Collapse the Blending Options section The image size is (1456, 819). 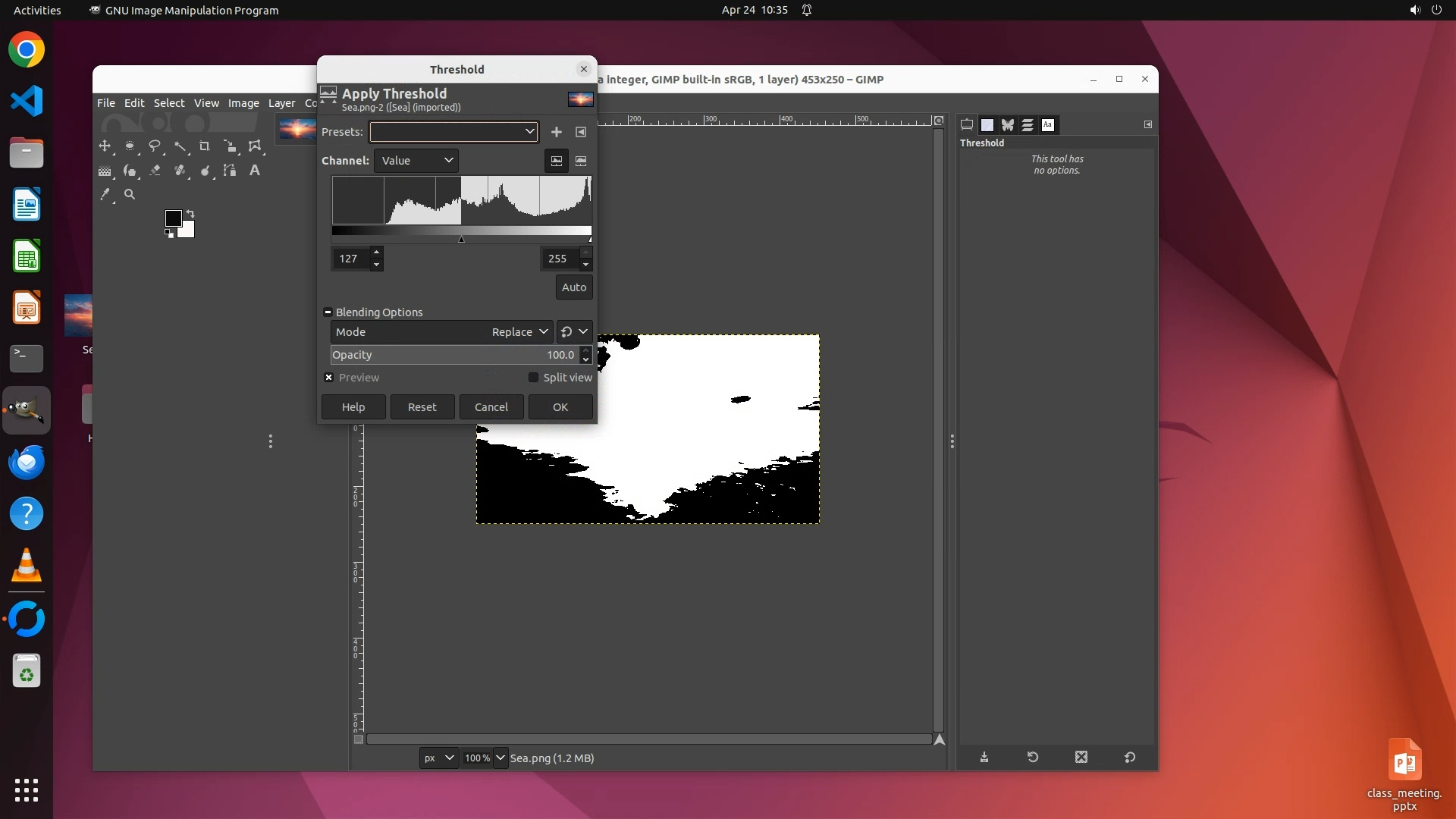click(328, 312)
